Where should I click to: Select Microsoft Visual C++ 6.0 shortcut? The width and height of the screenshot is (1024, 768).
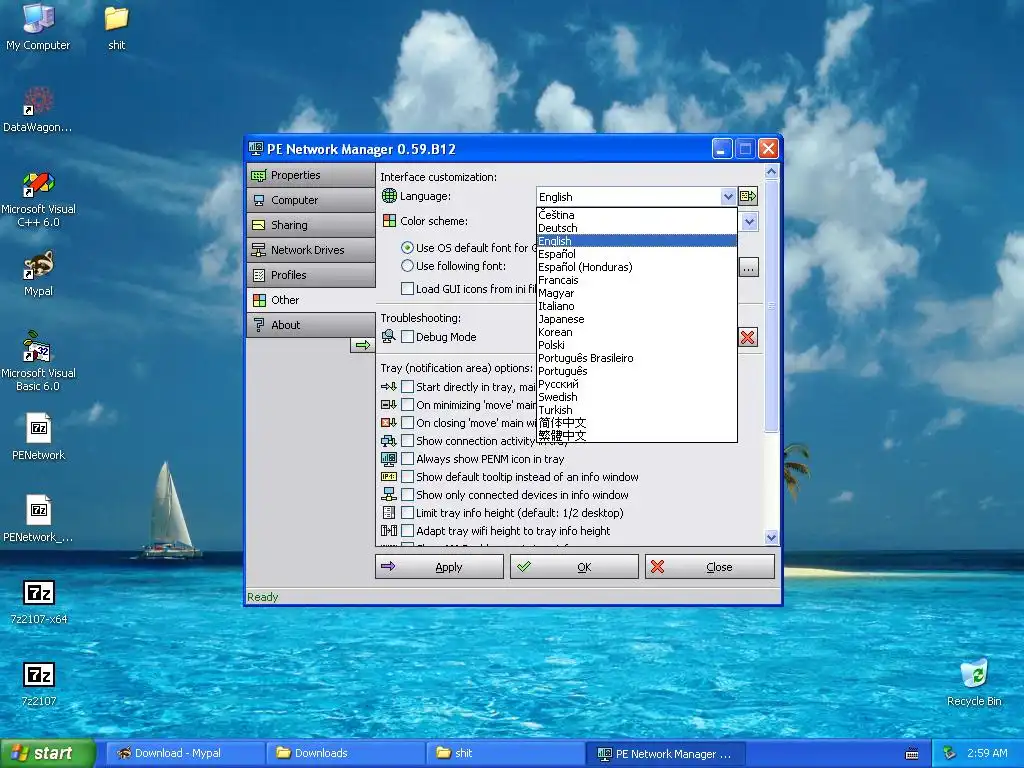click(38, 199)
